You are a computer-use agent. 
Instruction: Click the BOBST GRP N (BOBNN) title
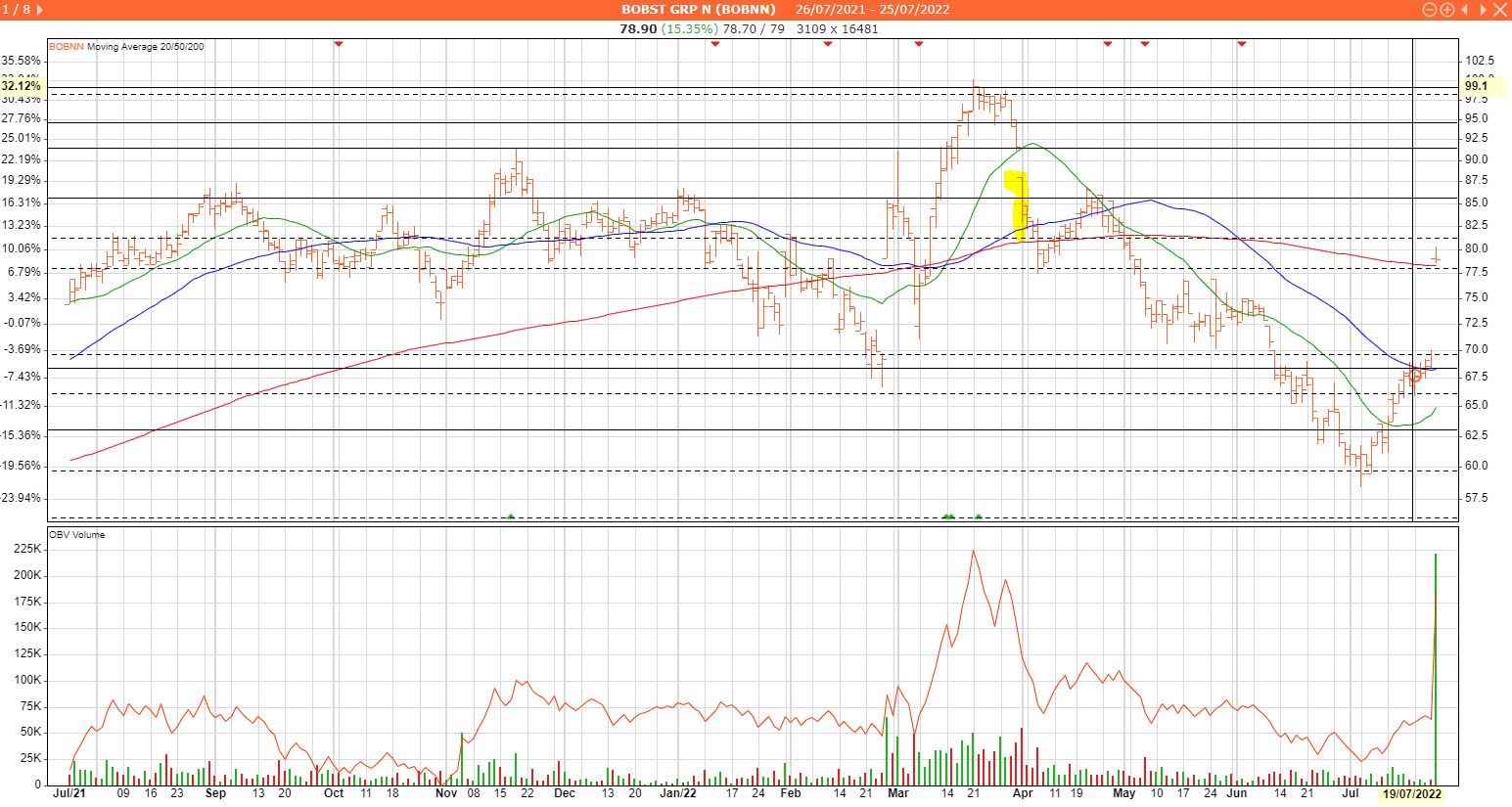(698, 10)
